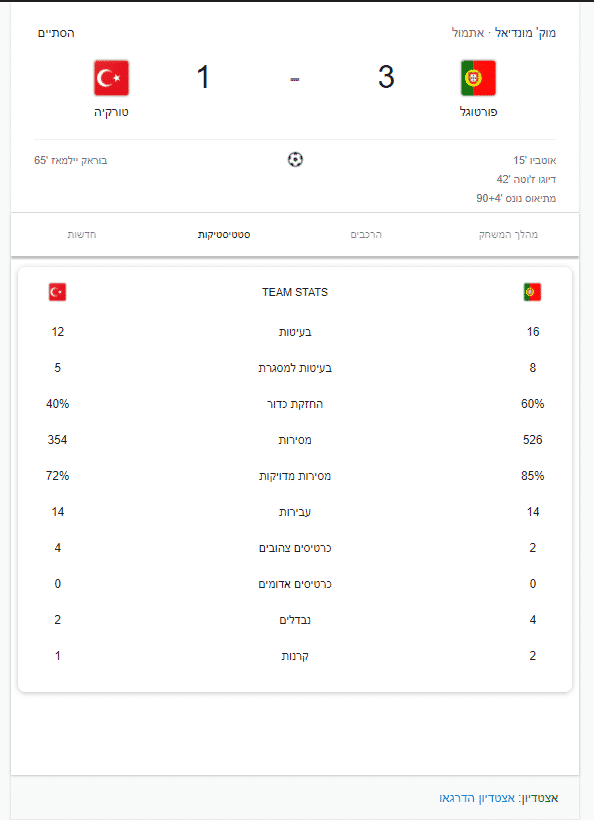
Task: Click the small Turkey flag in team stats
Action: tap(58, 292)
